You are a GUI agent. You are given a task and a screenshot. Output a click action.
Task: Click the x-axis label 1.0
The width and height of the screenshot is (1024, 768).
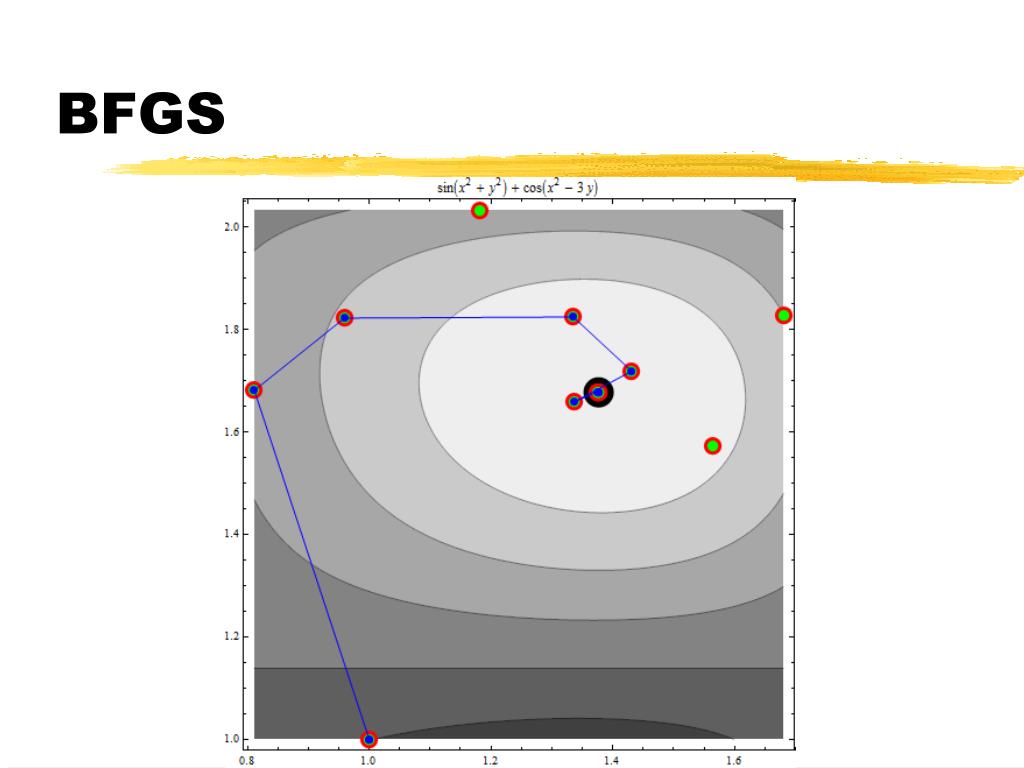[x=368, y=760]
